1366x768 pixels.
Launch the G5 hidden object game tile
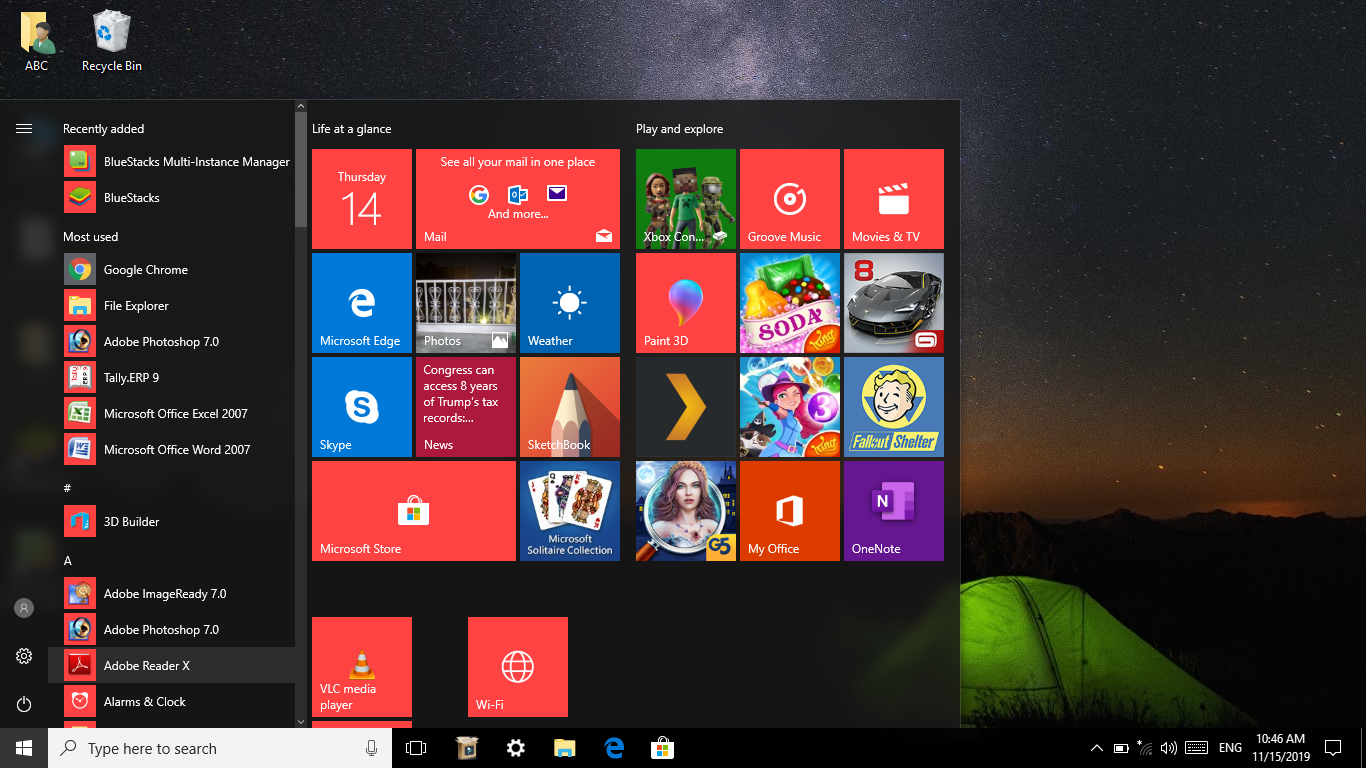(x=686, y=511)
